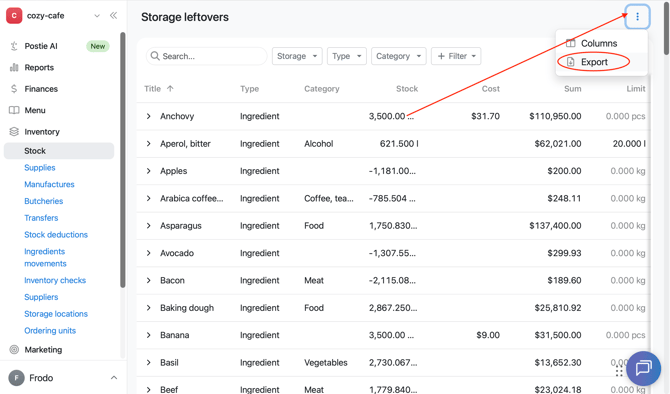Open the three-dot more options menu
Image resolution: width=670 pixels, height=394 pixels.
point(637,17)
